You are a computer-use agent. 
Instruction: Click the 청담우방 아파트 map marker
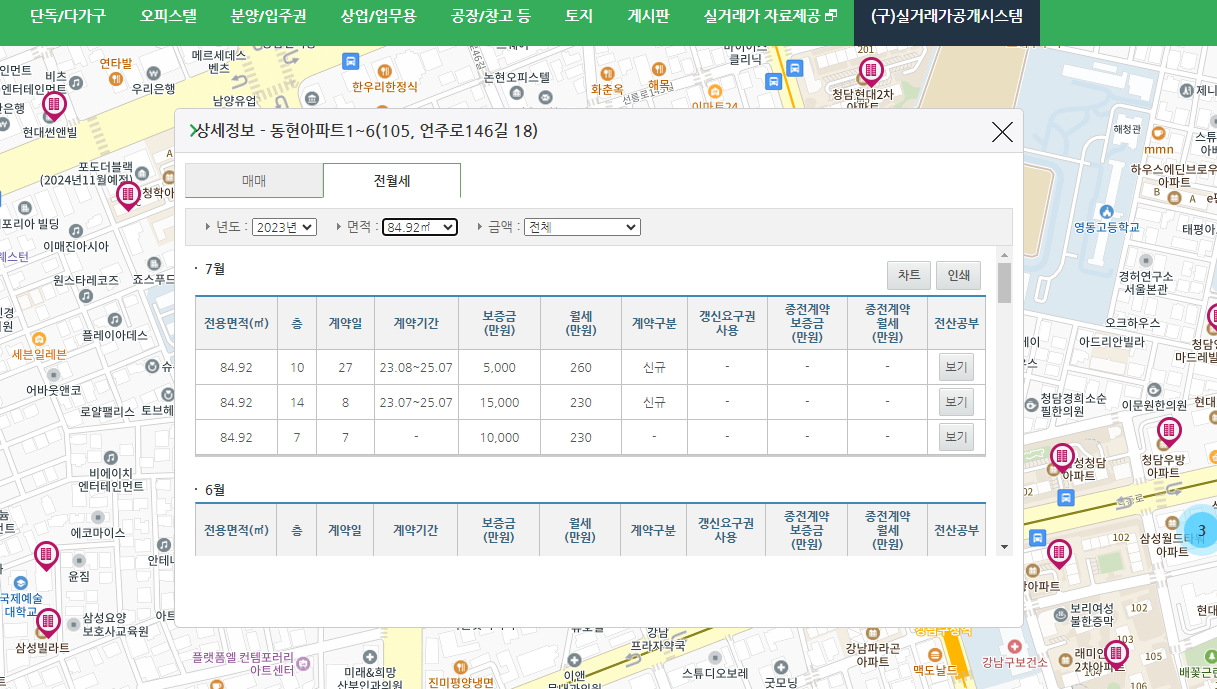click(x=1167, y=434)
